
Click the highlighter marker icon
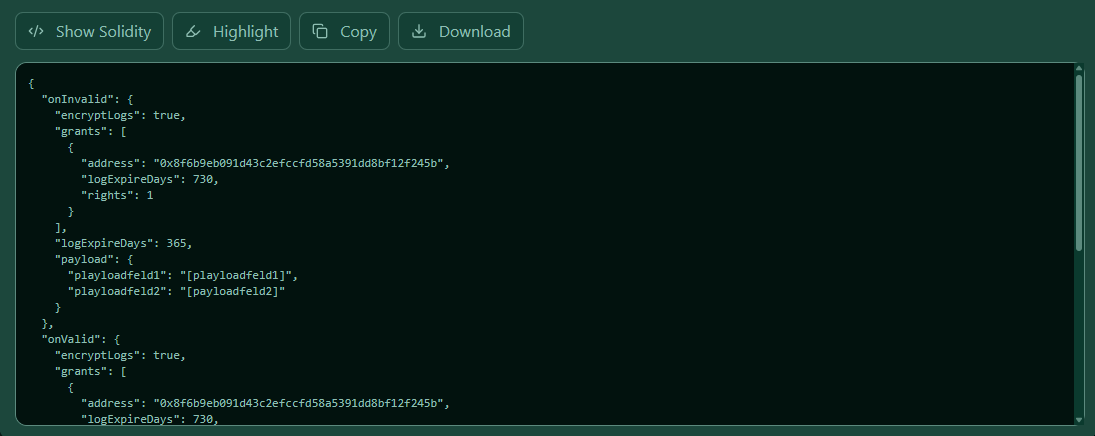coord(193,31)
